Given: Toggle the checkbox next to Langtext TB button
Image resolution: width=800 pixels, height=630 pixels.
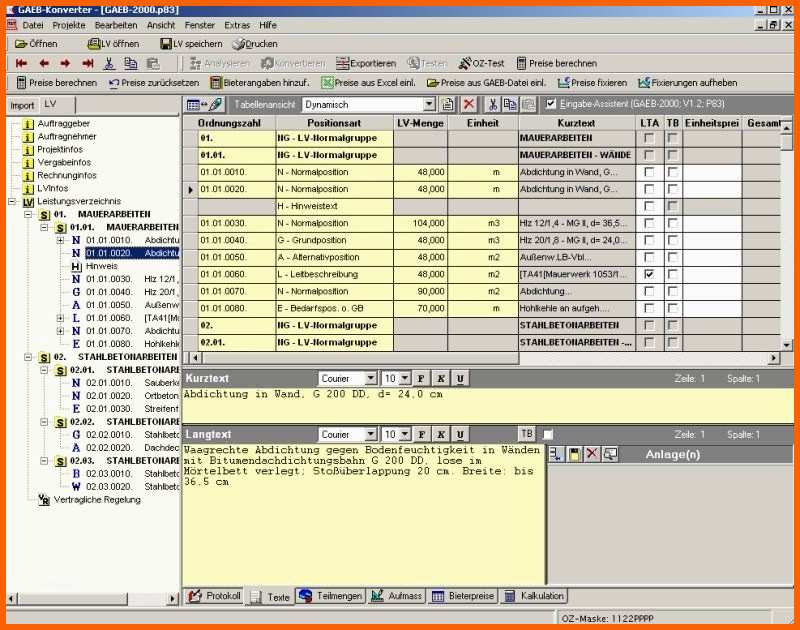Looking at the screenshot, I should (548, 435).
